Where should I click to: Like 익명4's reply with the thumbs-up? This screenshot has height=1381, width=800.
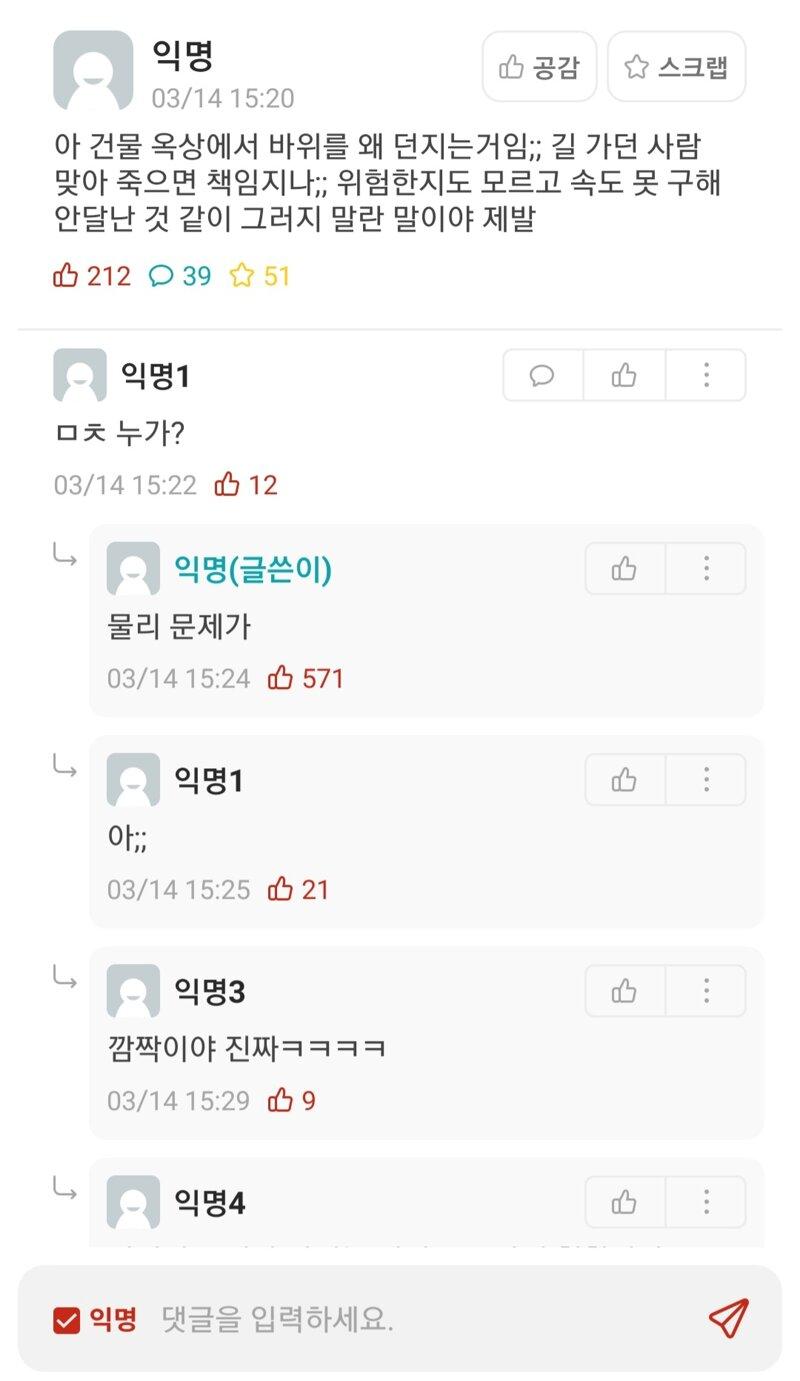point(624,1202)
